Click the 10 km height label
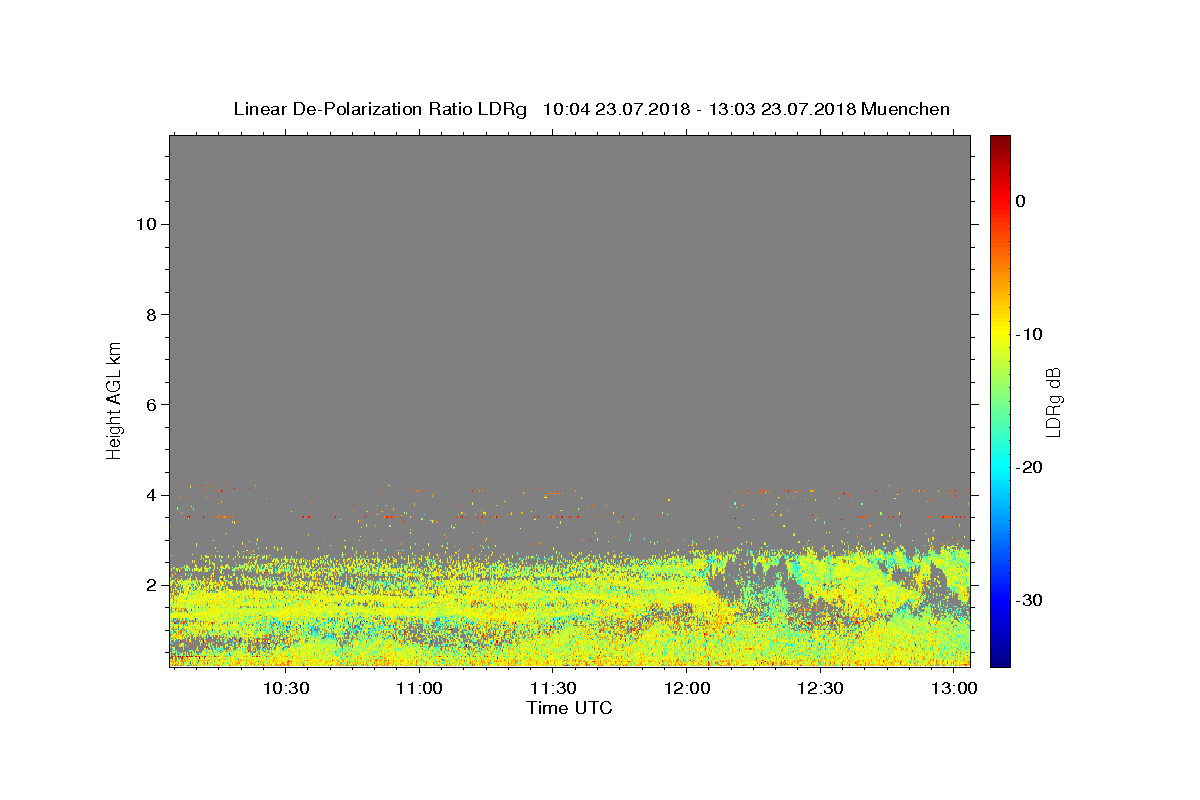The image size is (1200, 800). point(145,224)
